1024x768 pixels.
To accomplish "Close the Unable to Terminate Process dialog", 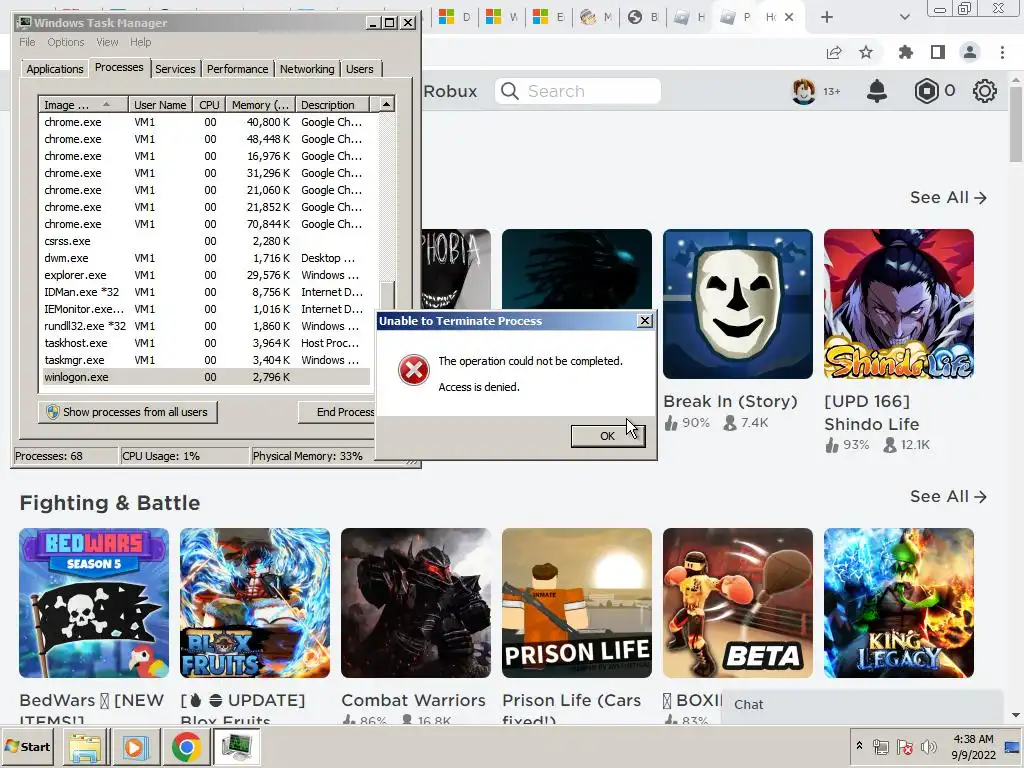I will [x=645, y=321].
